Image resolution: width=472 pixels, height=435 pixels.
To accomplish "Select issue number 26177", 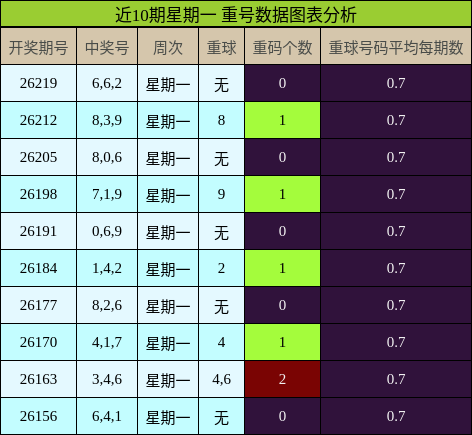I will [39, 305].
